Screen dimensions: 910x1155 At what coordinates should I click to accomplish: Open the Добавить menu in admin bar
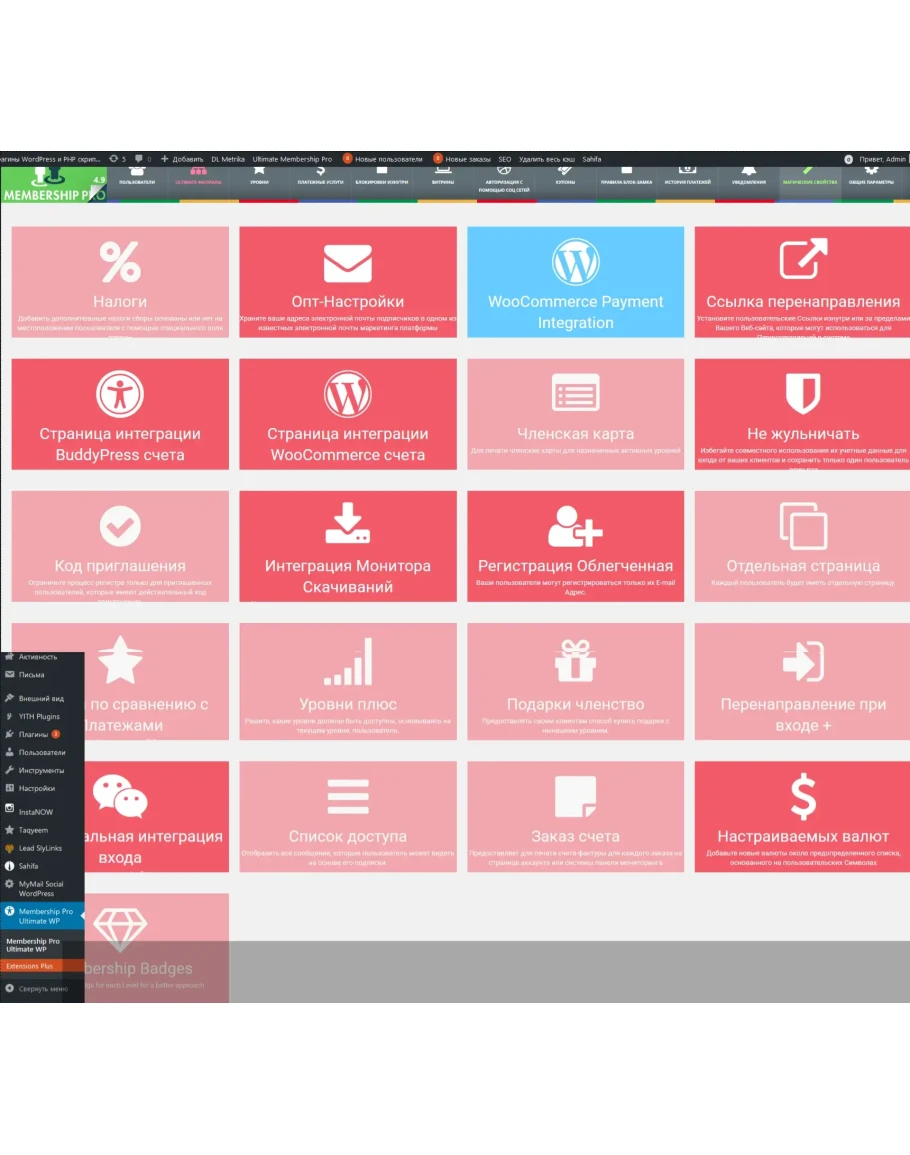click(x=182, y=159)
